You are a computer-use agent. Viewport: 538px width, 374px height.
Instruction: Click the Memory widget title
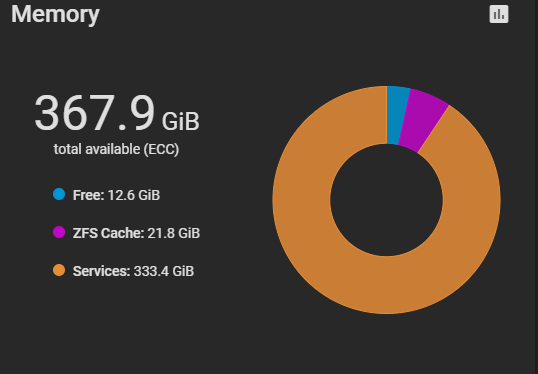[x=55, y=14]
